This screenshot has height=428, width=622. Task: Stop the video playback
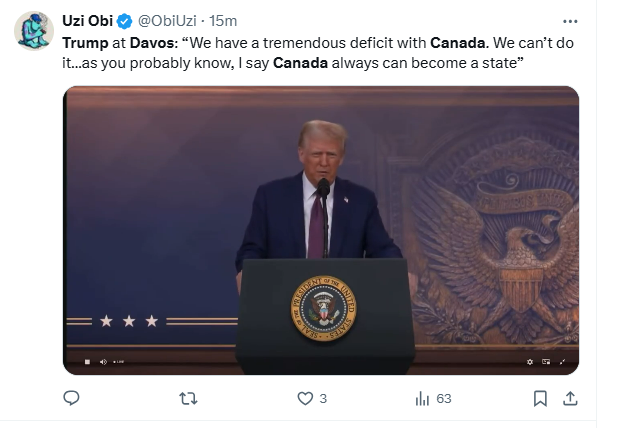tap(87, 362)
